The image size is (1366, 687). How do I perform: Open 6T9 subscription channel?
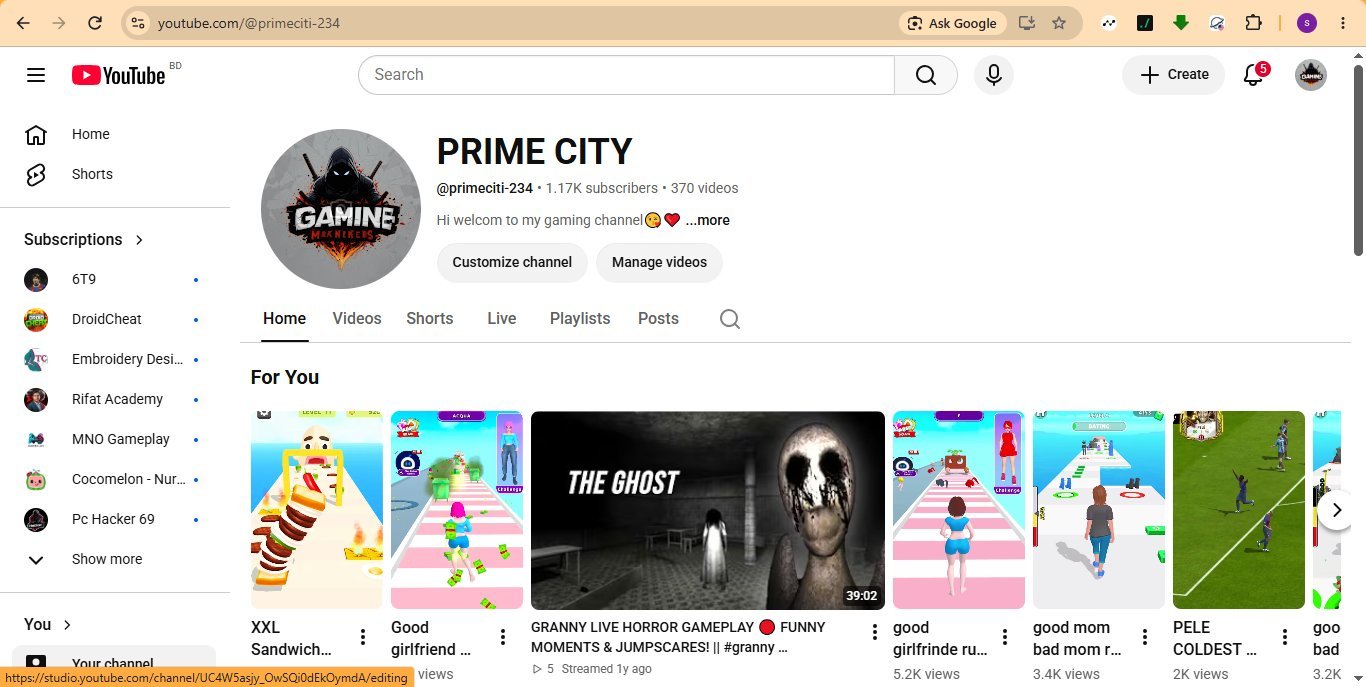(114, 279)
